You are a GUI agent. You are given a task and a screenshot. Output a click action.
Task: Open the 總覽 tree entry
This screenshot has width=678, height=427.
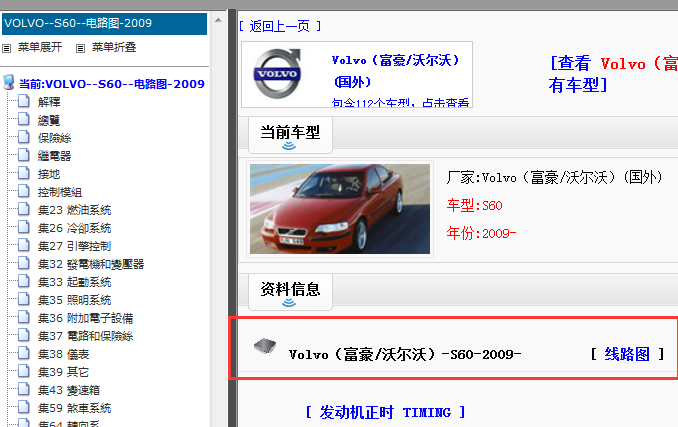pos(49,120)
